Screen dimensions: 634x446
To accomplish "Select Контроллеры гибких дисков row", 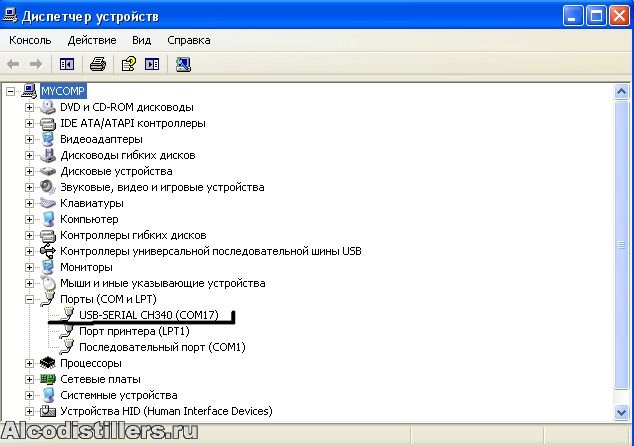I will [133, 235].
